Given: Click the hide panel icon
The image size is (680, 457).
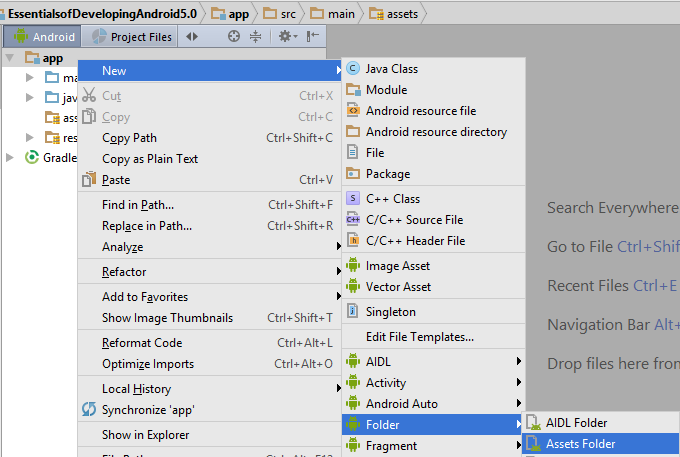Looking at the screenshot, I should 313,36.
